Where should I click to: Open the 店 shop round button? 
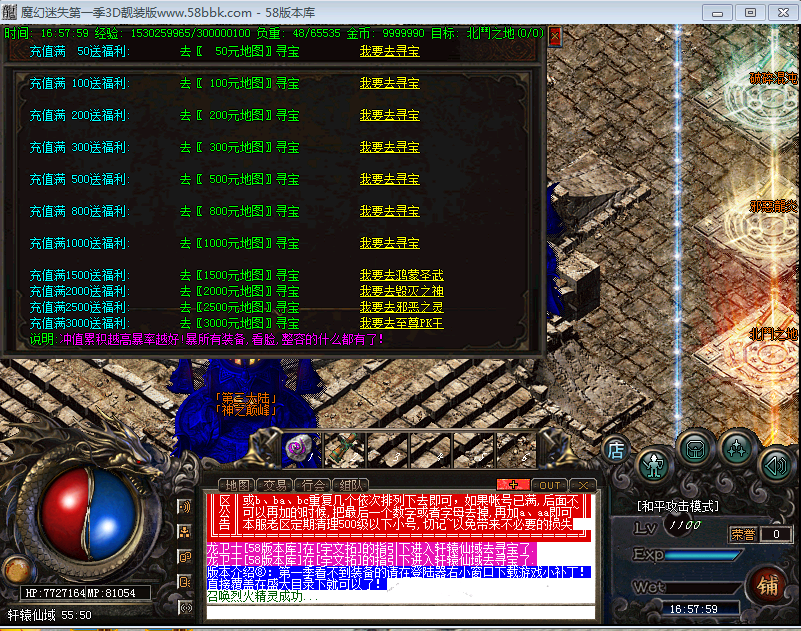point(616,450)
